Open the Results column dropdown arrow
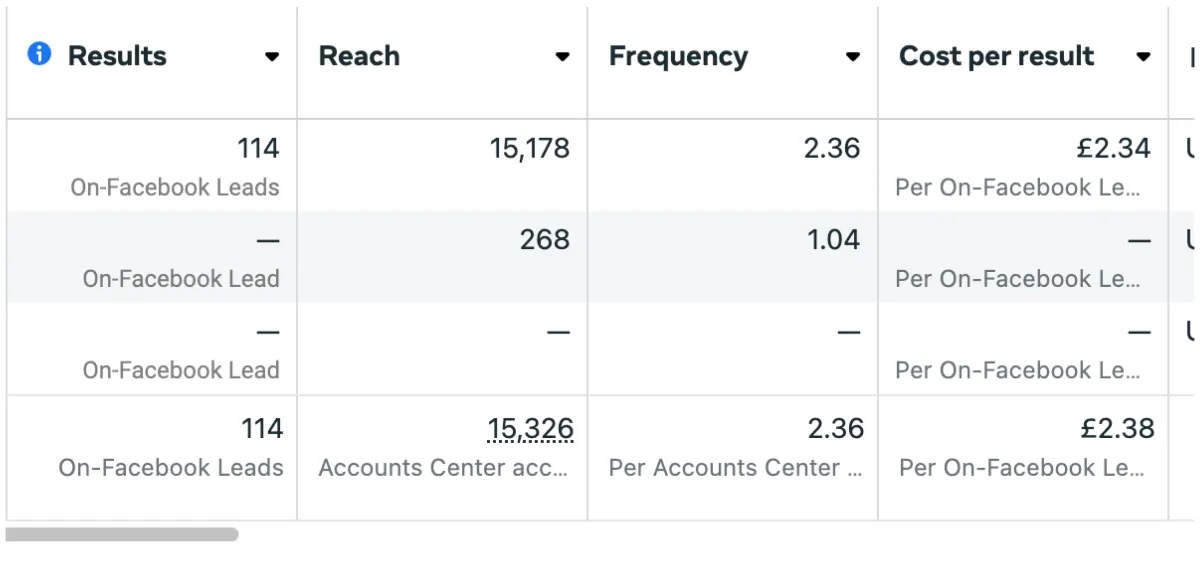The width and height of the screenshot is (1200, 584). pos(272,57)
